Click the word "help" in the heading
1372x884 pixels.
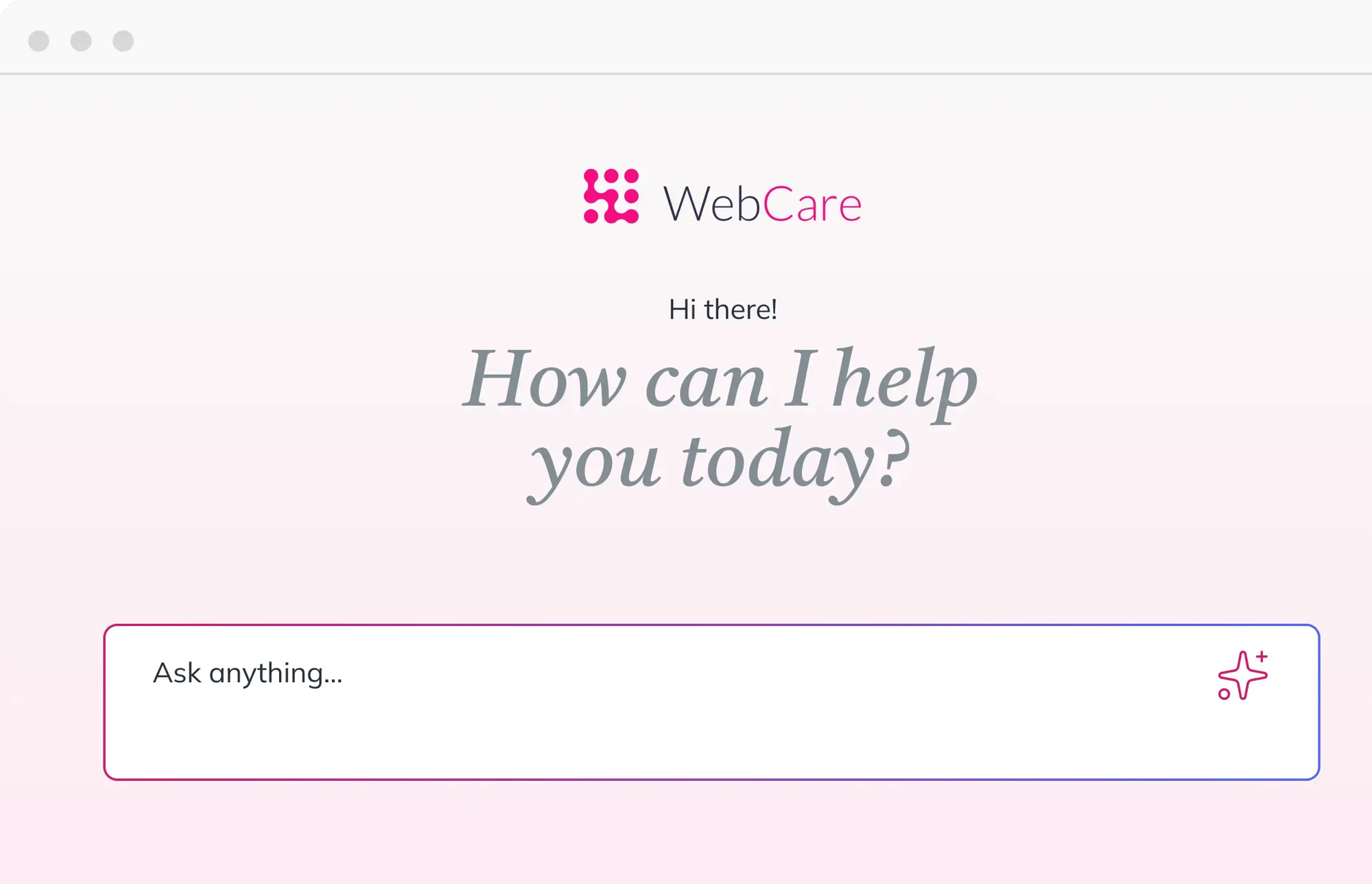[x=904, y=379]
